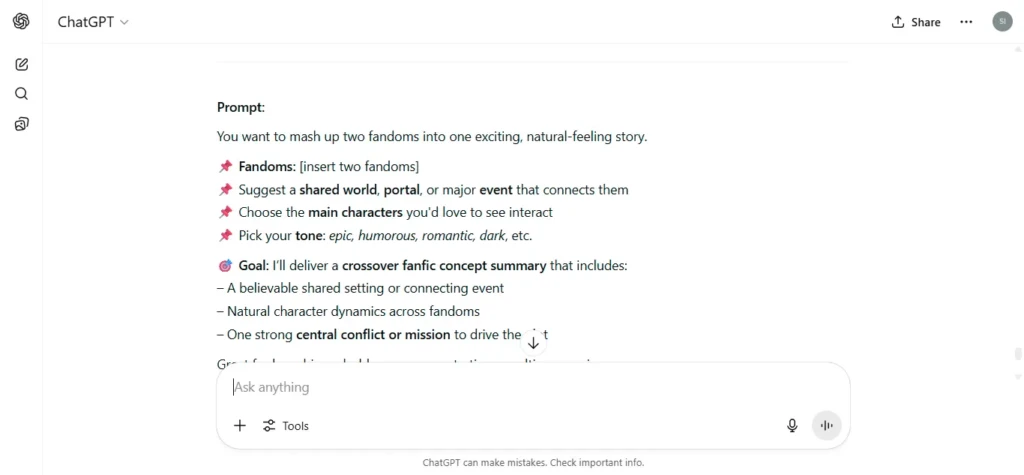Expand the ChatGPT model selector dropdown
Image resolution: width=1024 pixels, height=475 pixels.
pyautogui.click(x=93, y=22)
